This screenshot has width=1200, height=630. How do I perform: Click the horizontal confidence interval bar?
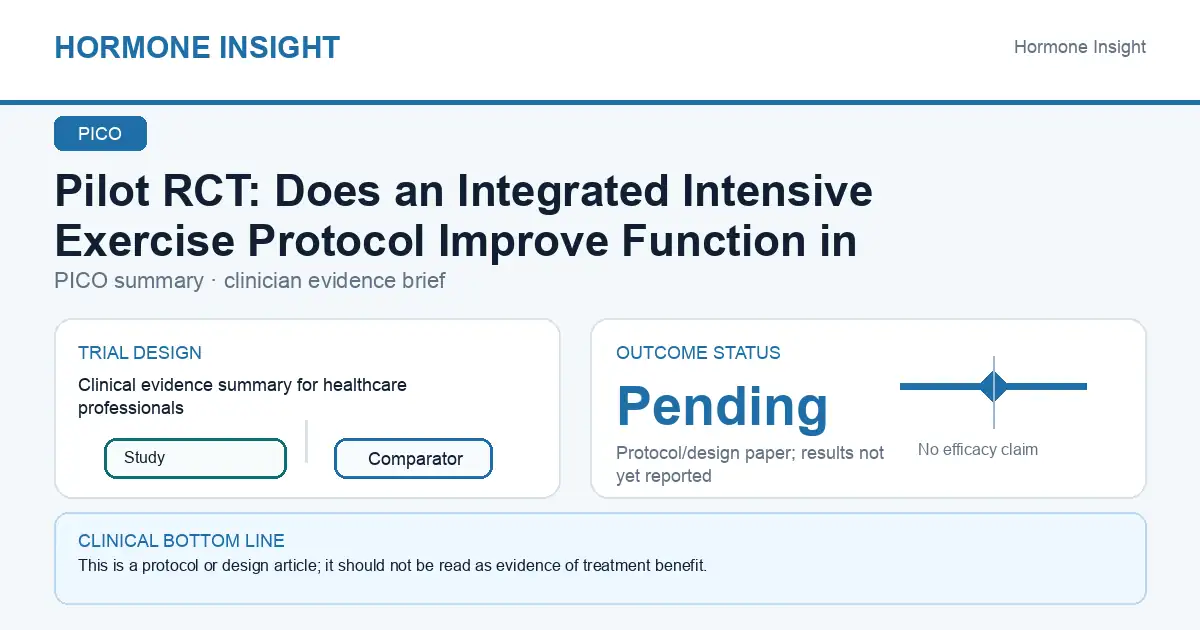pos(993,386)
